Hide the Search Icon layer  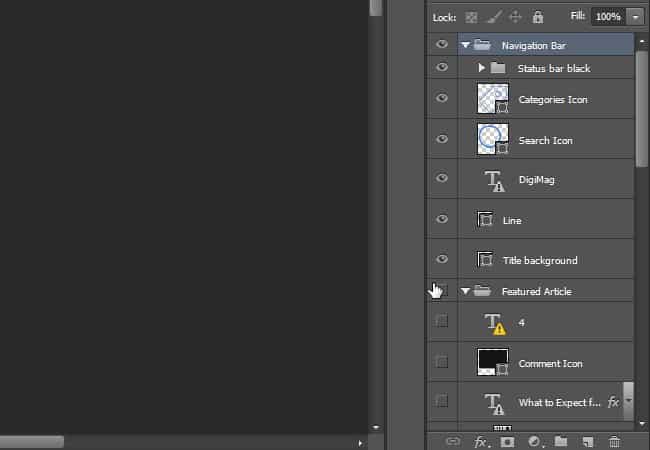click(x=442, y=139)
